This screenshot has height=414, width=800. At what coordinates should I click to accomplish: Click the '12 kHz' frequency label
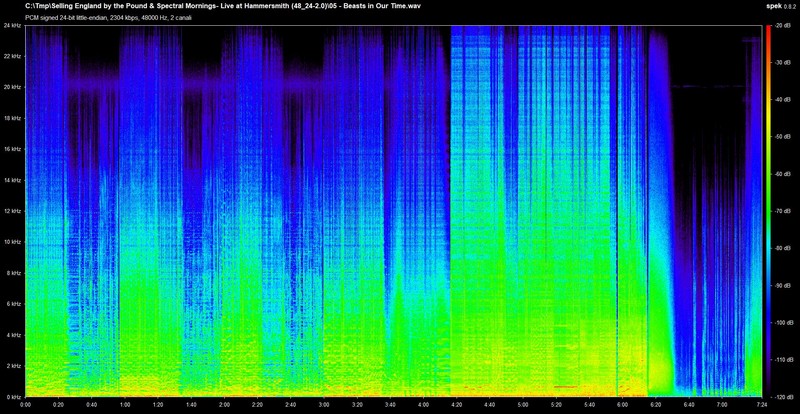click(12, 211)
